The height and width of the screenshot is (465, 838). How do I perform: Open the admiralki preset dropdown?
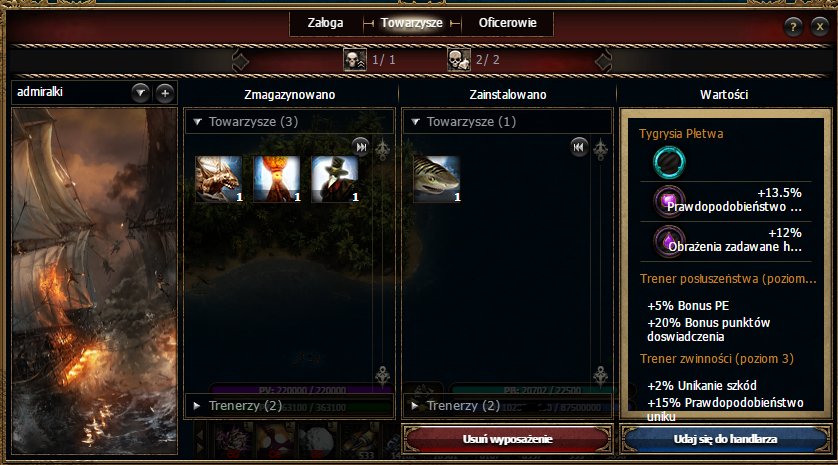141,94
